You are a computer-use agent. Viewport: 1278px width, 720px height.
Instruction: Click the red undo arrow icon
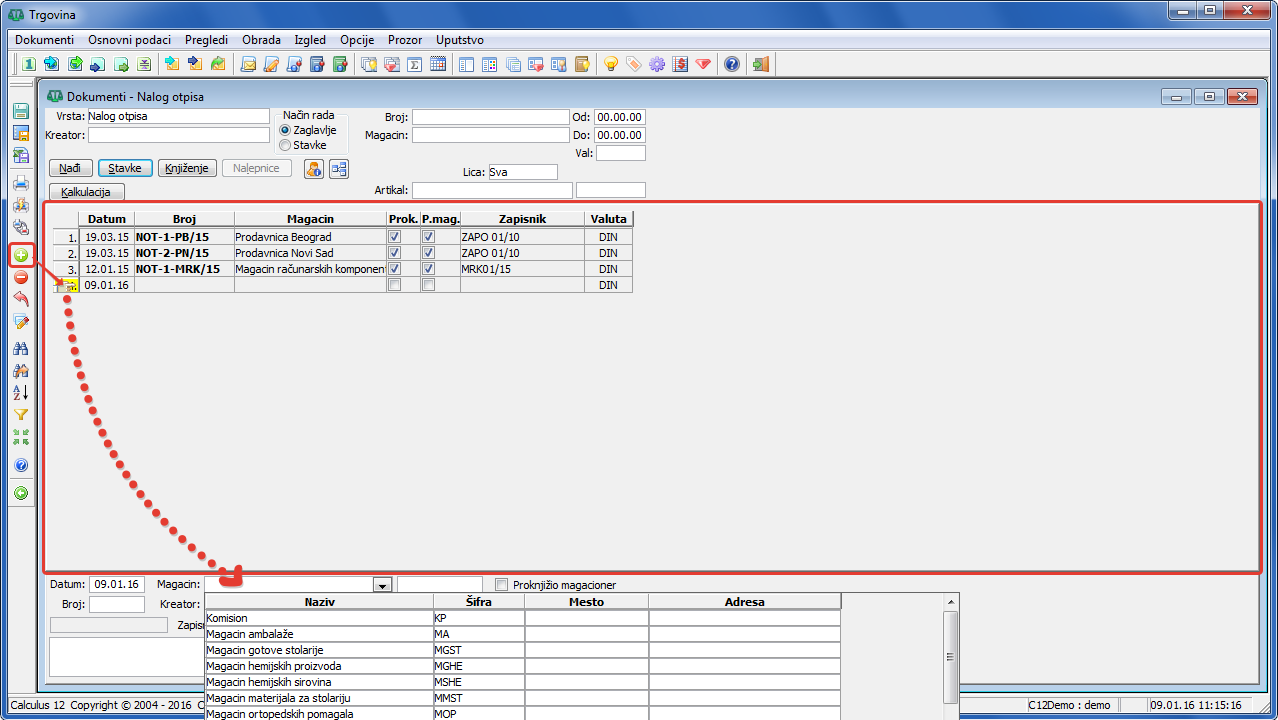[x=21, y=299]
